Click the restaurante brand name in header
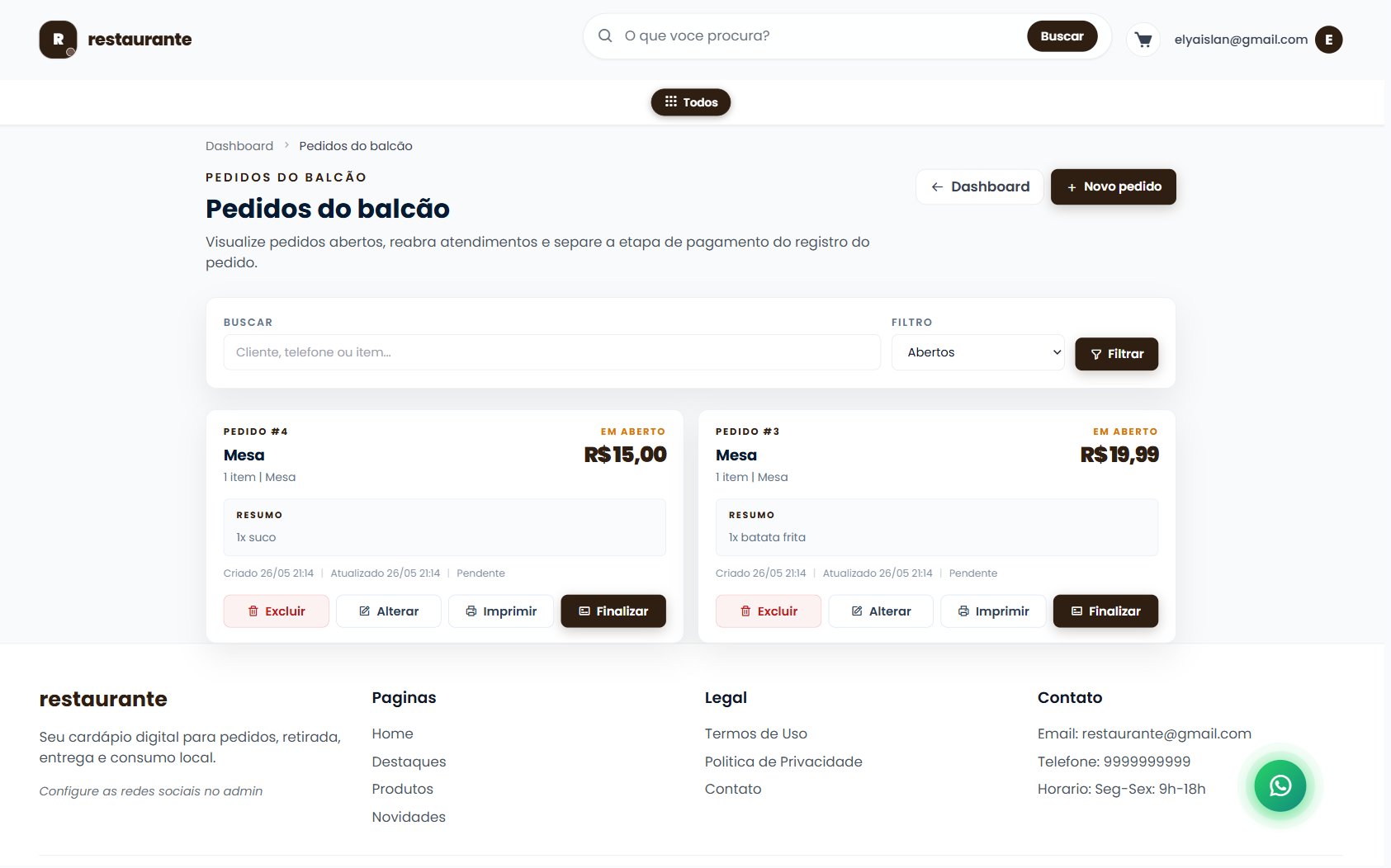 [140, 40]
